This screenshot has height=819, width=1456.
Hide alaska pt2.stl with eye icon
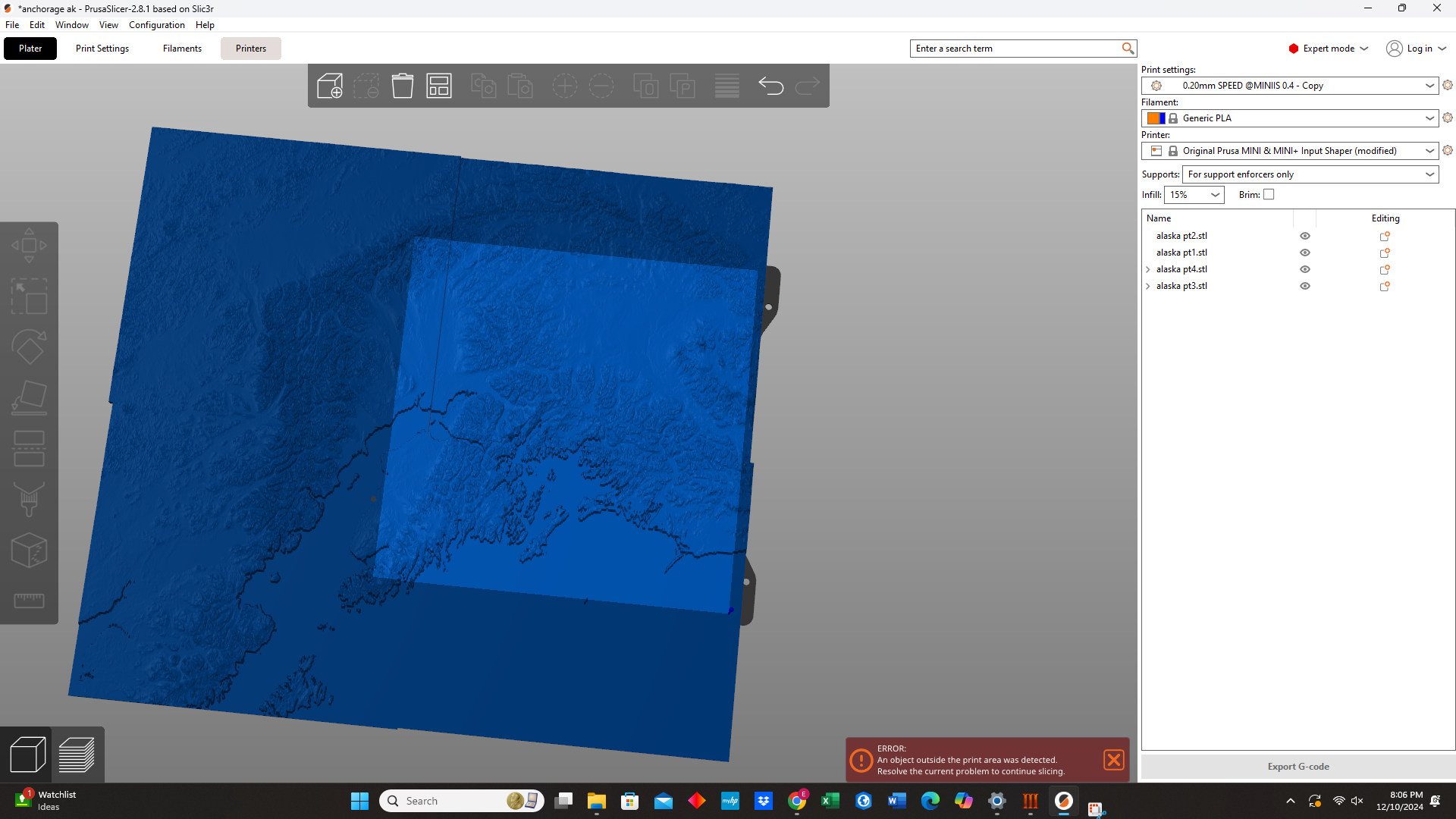click(1305, 236)
